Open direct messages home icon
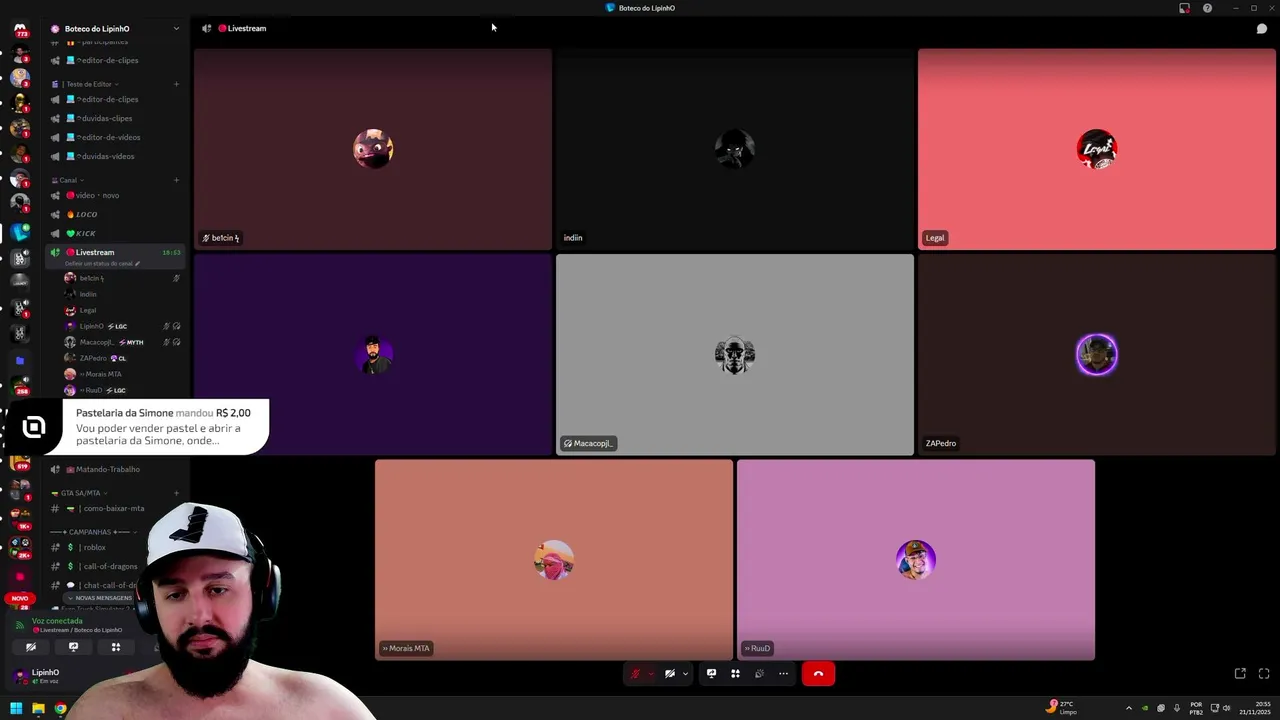The height and width of the screenshot is (720, 1280). (x=20, y=29)
